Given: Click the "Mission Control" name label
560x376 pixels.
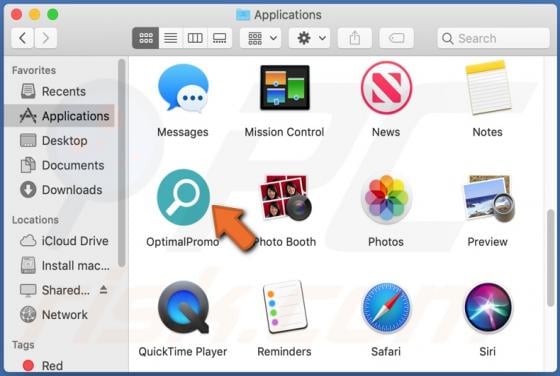Looking at the screenshot, I should (x=284, y=132).
